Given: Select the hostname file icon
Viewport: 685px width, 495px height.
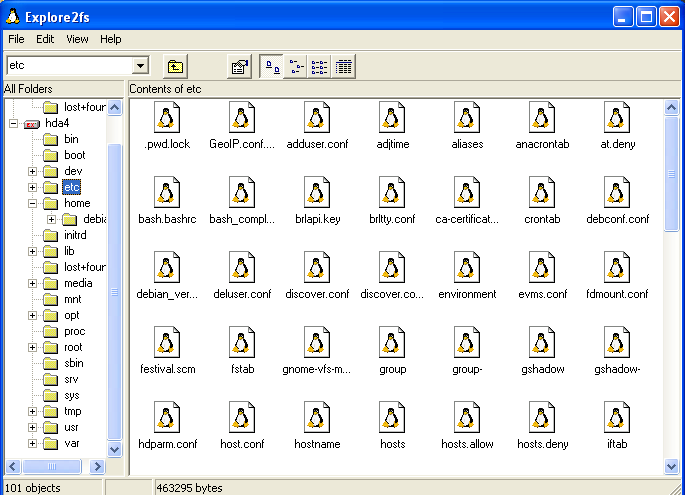Looking at the screenshot, I should pyautogui.click(x=317, y=417).
